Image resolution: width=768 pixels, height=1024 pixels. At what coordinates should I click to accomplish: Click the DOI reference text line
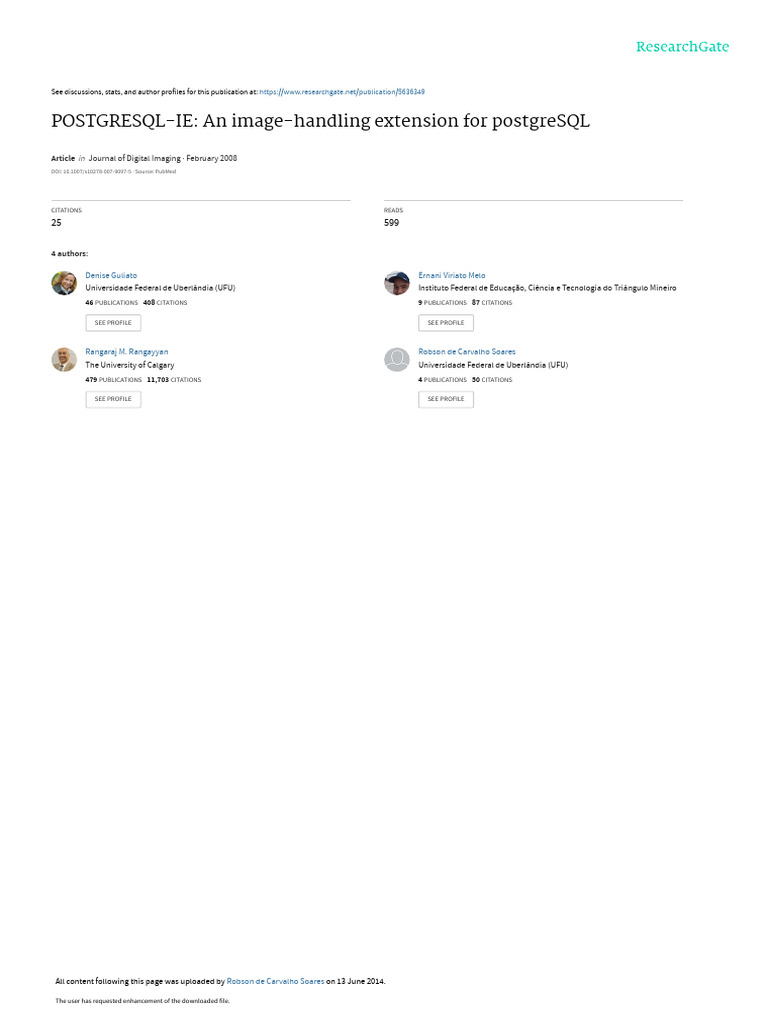click(x=114, y=172)
